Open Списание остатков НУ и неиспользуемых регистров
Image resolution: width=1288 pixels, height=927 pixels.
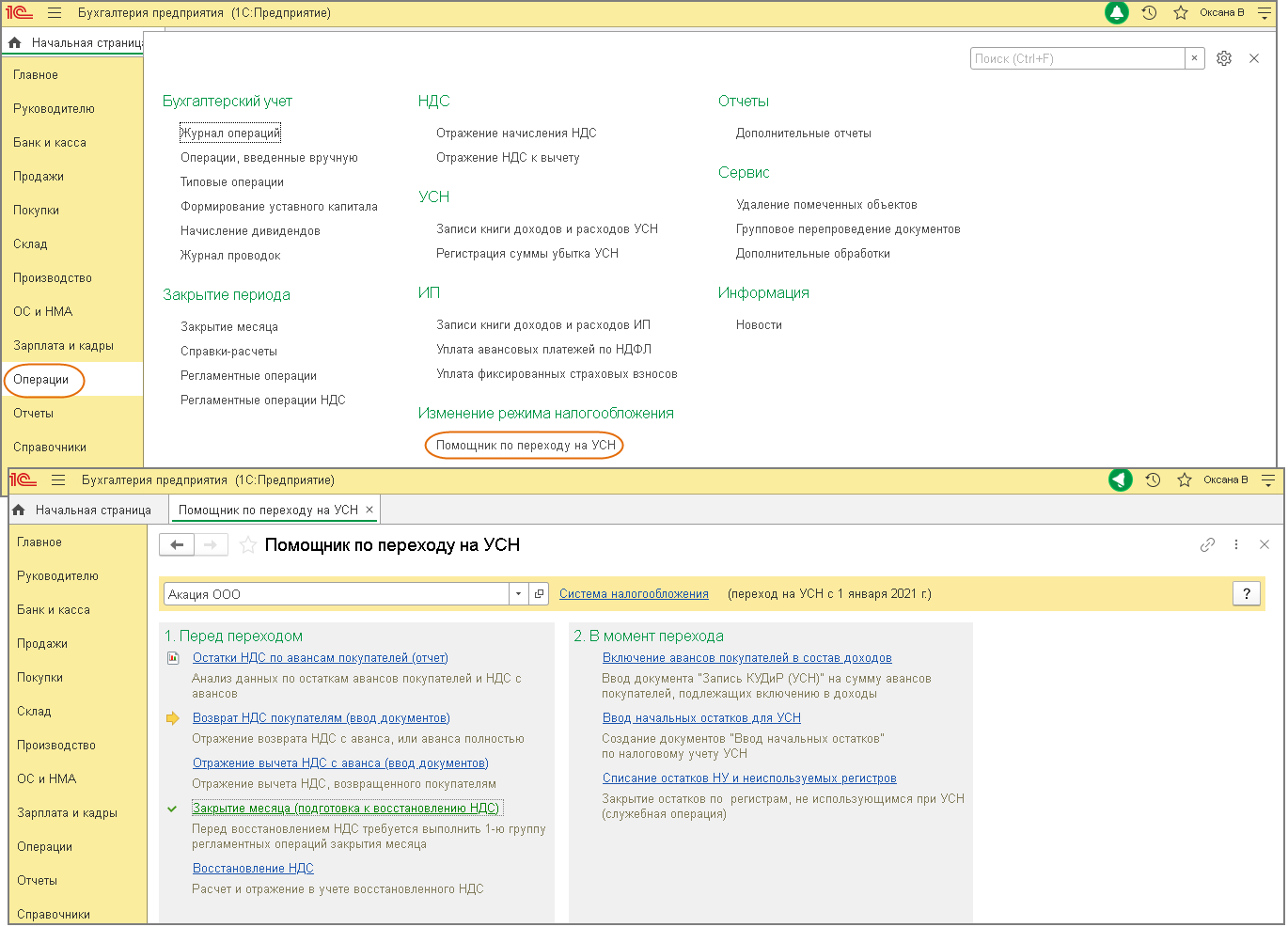(x=749, y=778)
